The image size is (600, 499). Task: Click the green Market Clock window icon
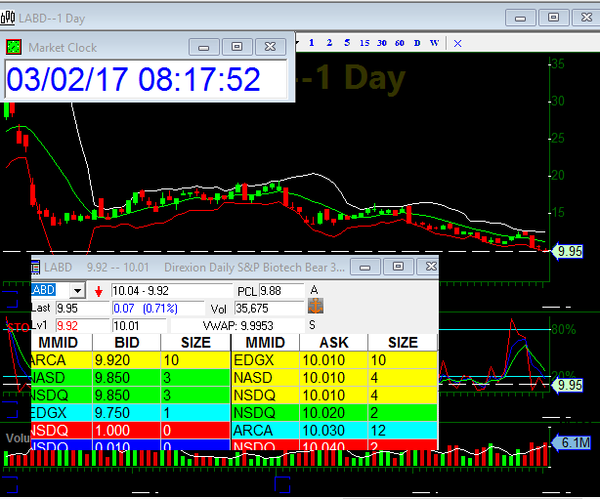point(14,47)
